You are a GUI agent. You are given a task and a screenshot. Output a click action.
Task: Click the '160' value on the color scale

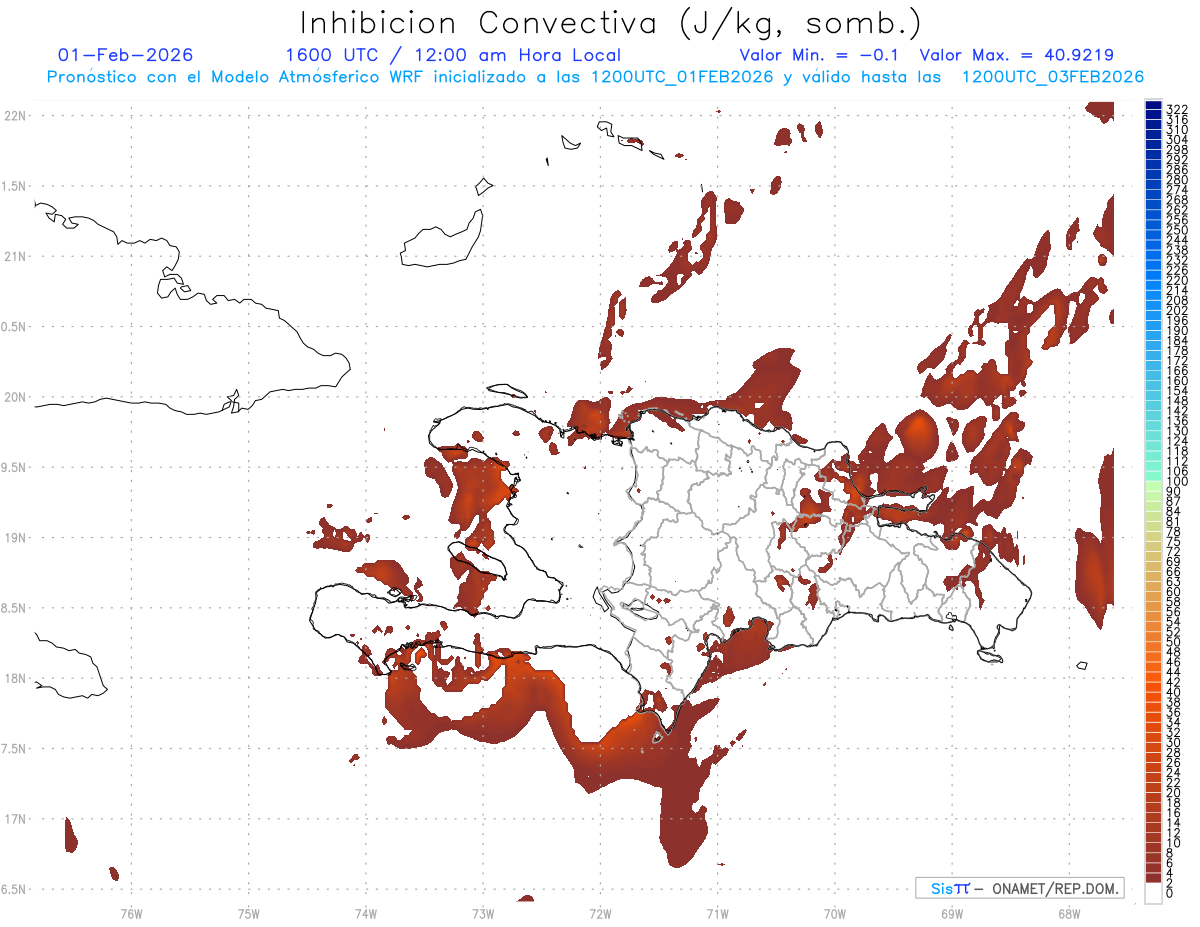point(1177,381)
